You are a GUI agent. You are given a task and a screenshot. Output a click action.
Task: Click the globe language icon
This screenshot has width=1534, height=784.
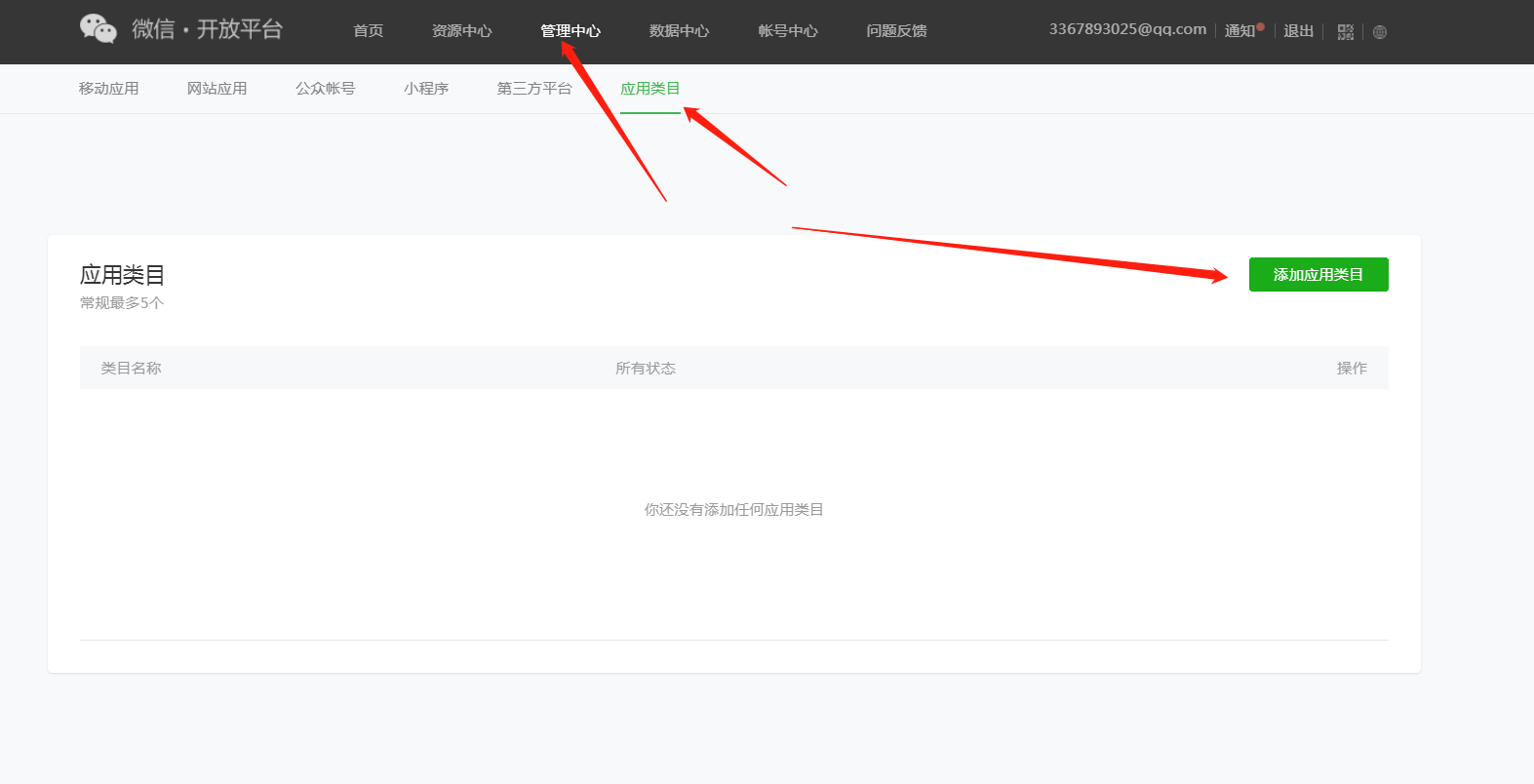[1379, 32]
